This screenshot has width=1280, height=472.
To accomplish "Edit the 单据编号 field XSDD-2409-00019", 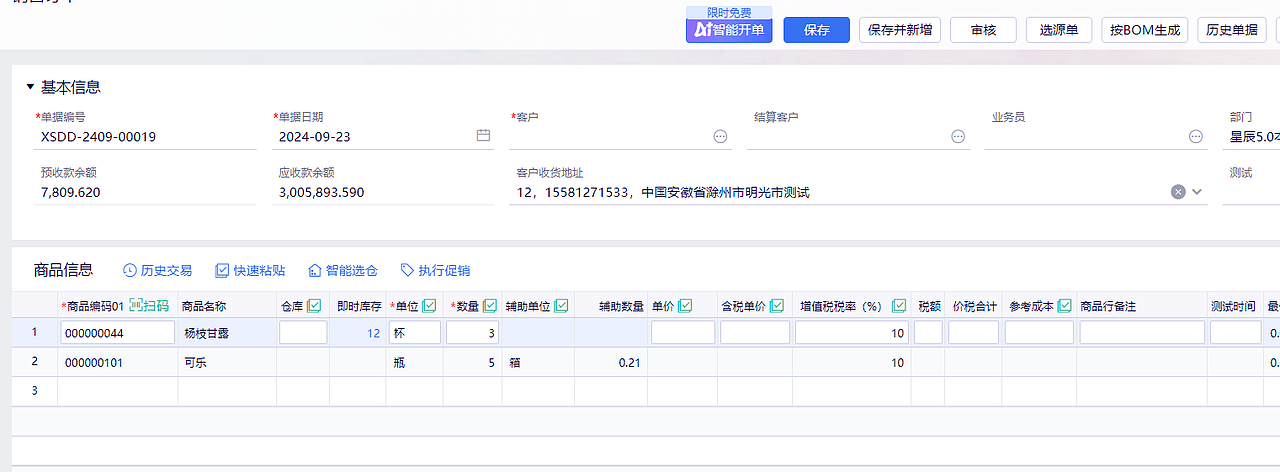I will (145, 137).
